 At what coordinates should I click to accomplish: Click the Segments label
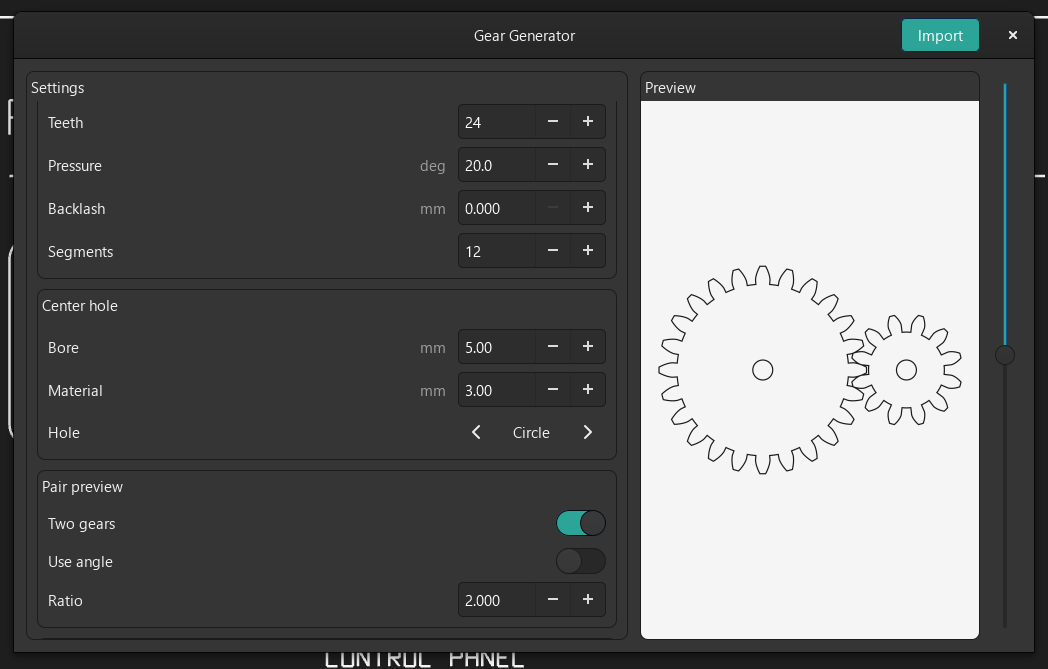(x=80, y=251)
